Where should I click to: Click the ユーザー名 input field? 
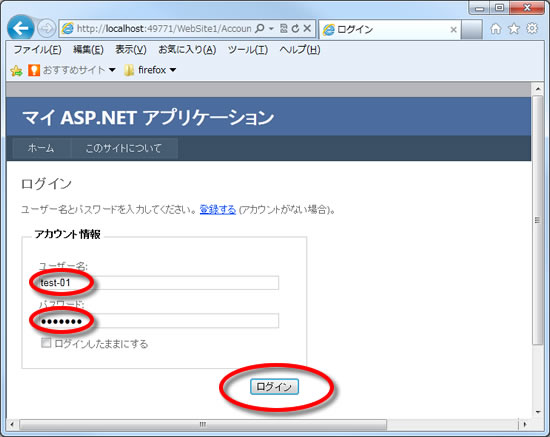[159, 283]
